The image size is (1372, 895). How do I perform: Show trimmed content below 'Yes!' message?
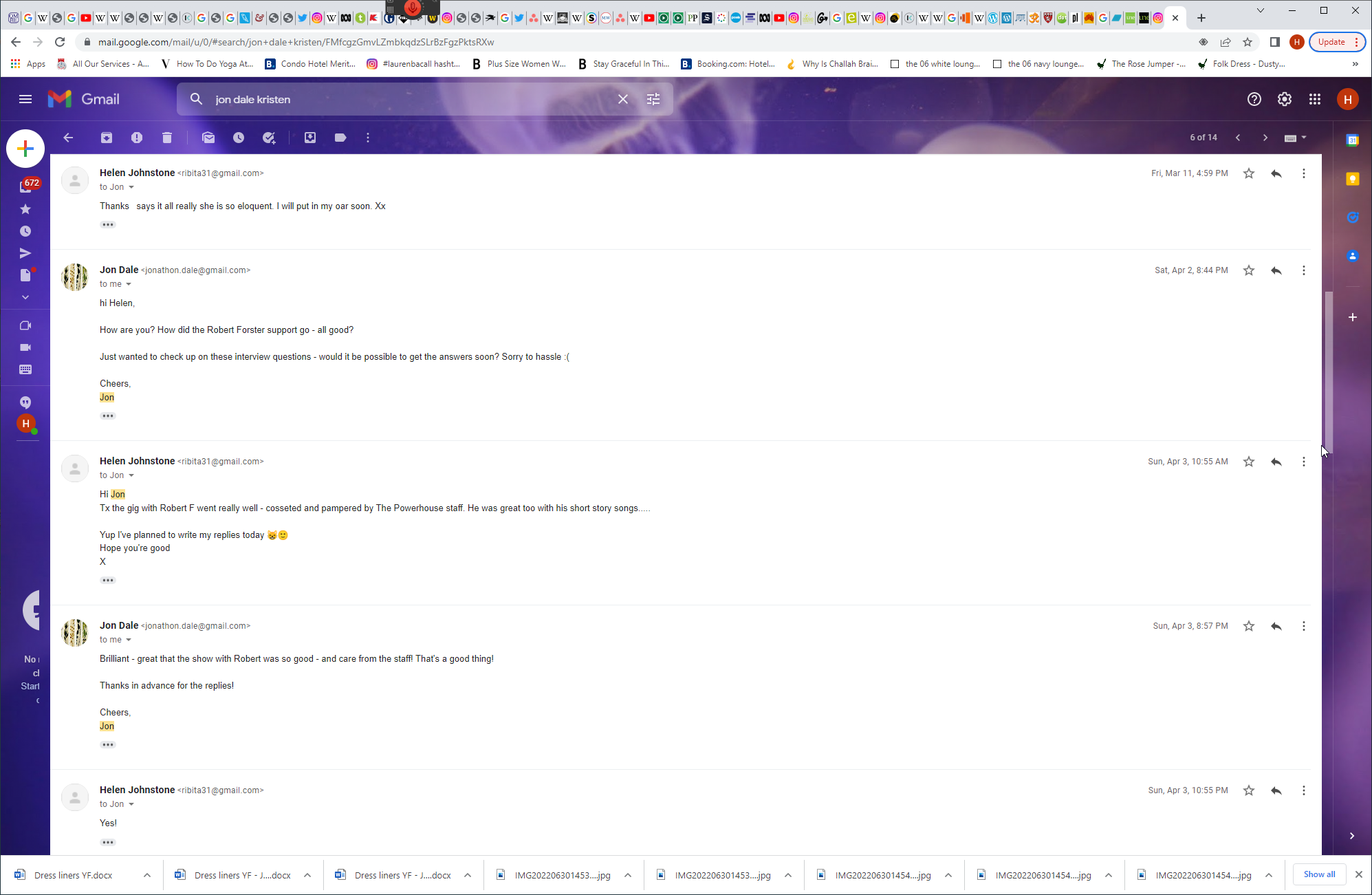click(x=108, y=843)
